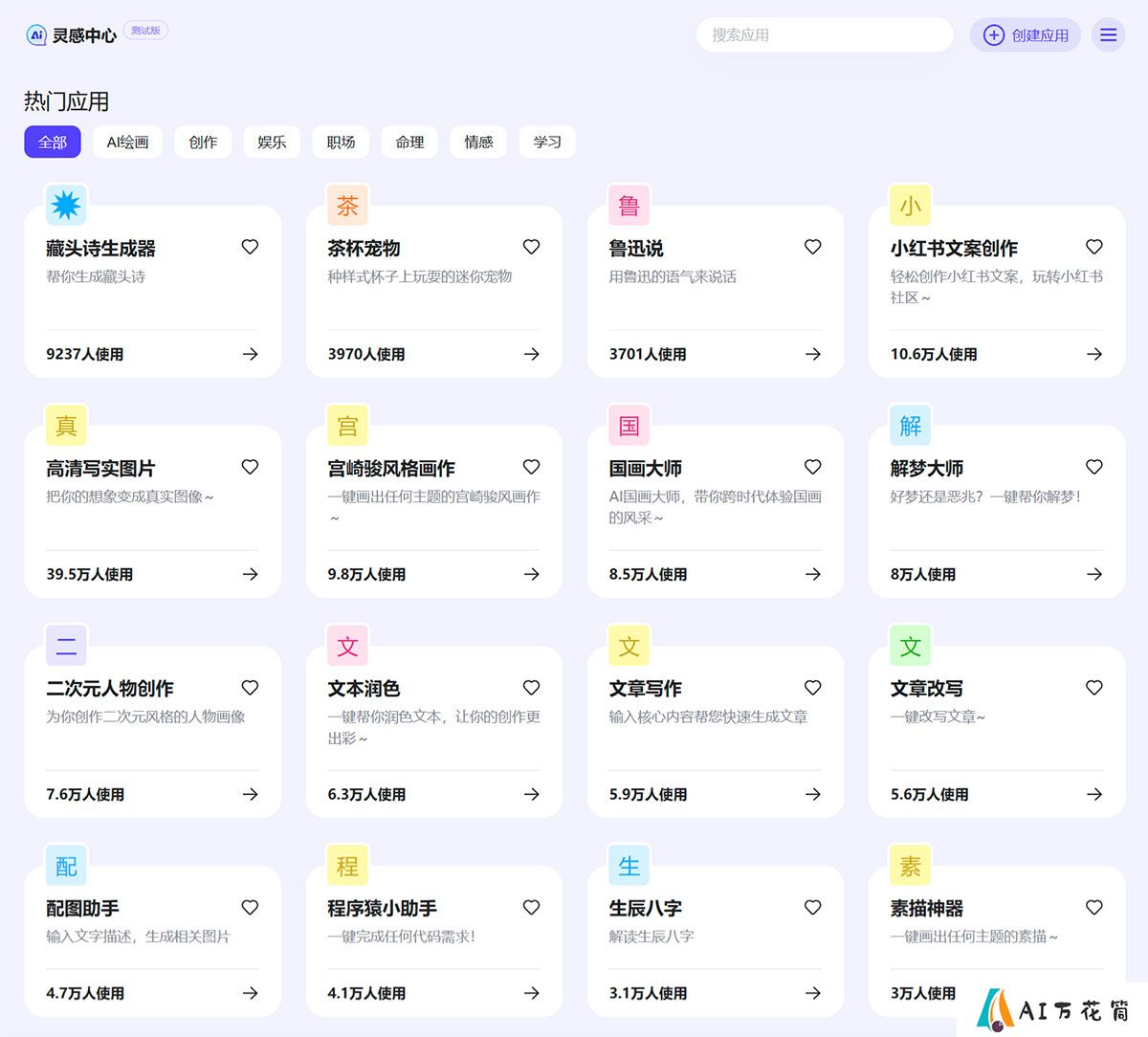Open 高清写实图片 via its arrow

click(250, 574)
